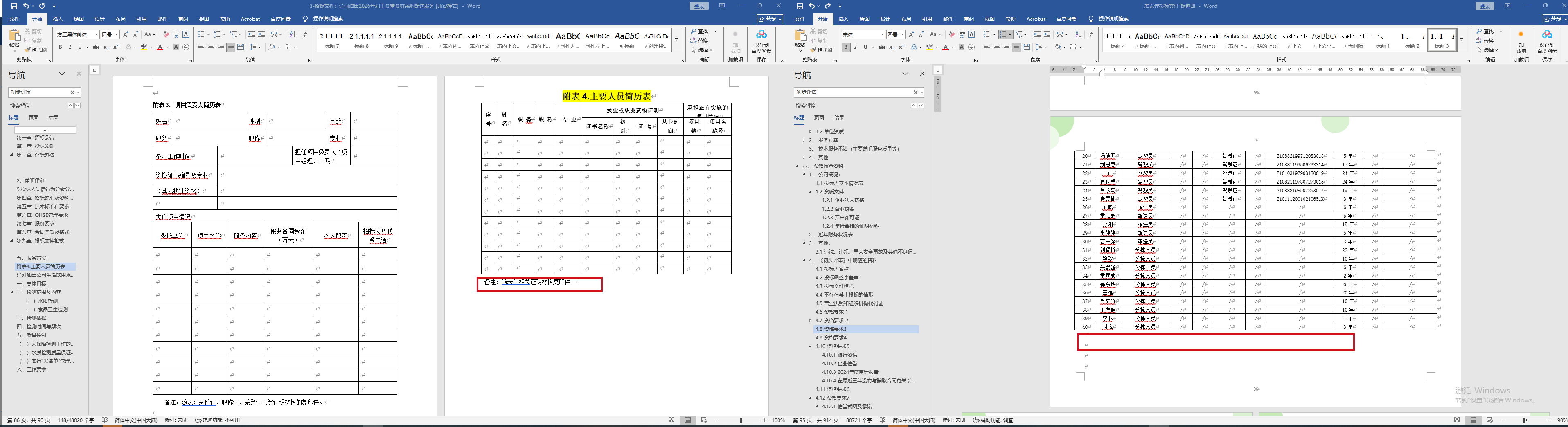Open 插入 tab in left Word window

pyautogui.click(x=58, y=19)
